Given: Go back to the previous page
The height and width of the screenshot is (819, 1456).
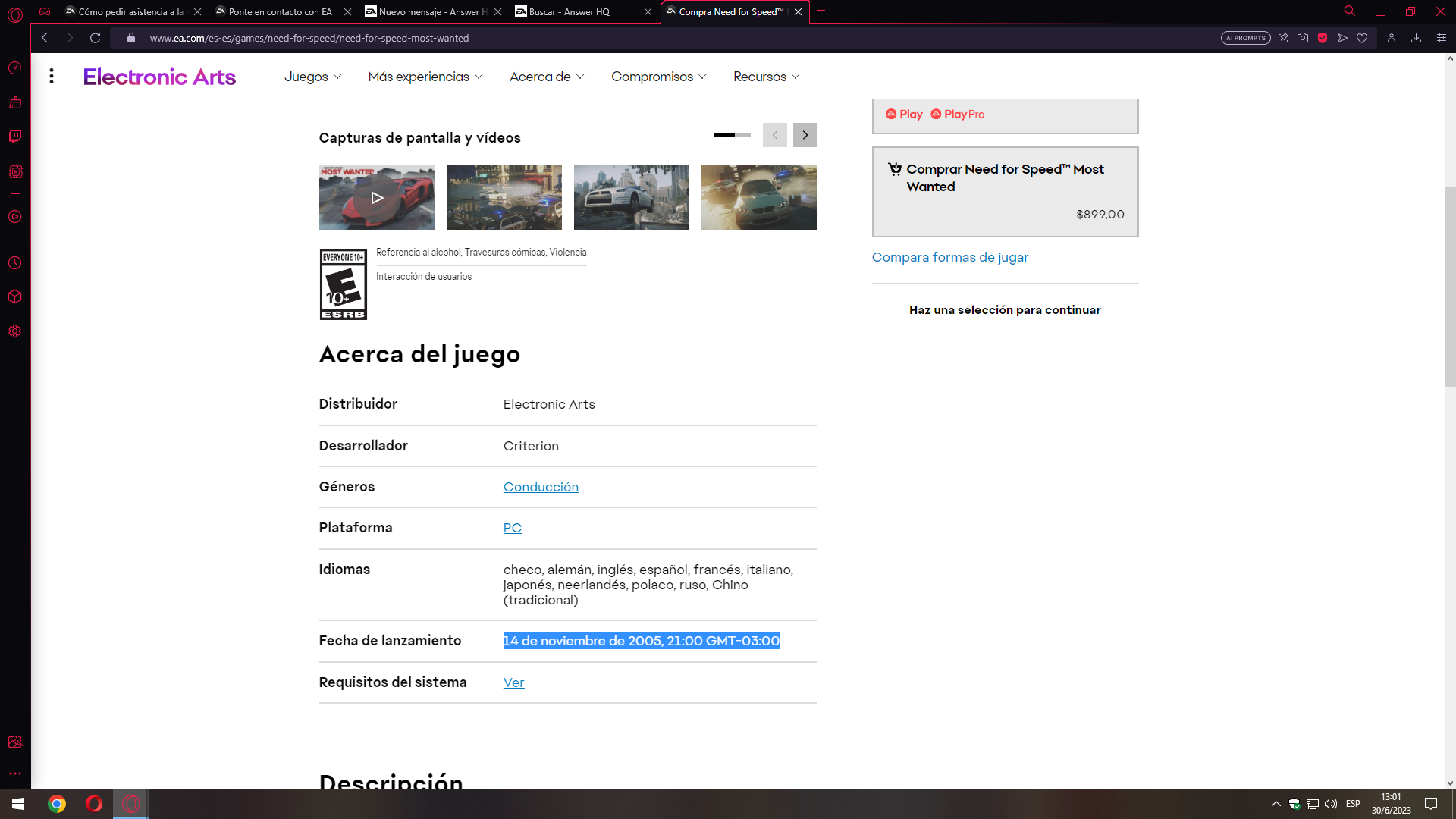Looking at the screenshot, I should [x=45, y=38].
